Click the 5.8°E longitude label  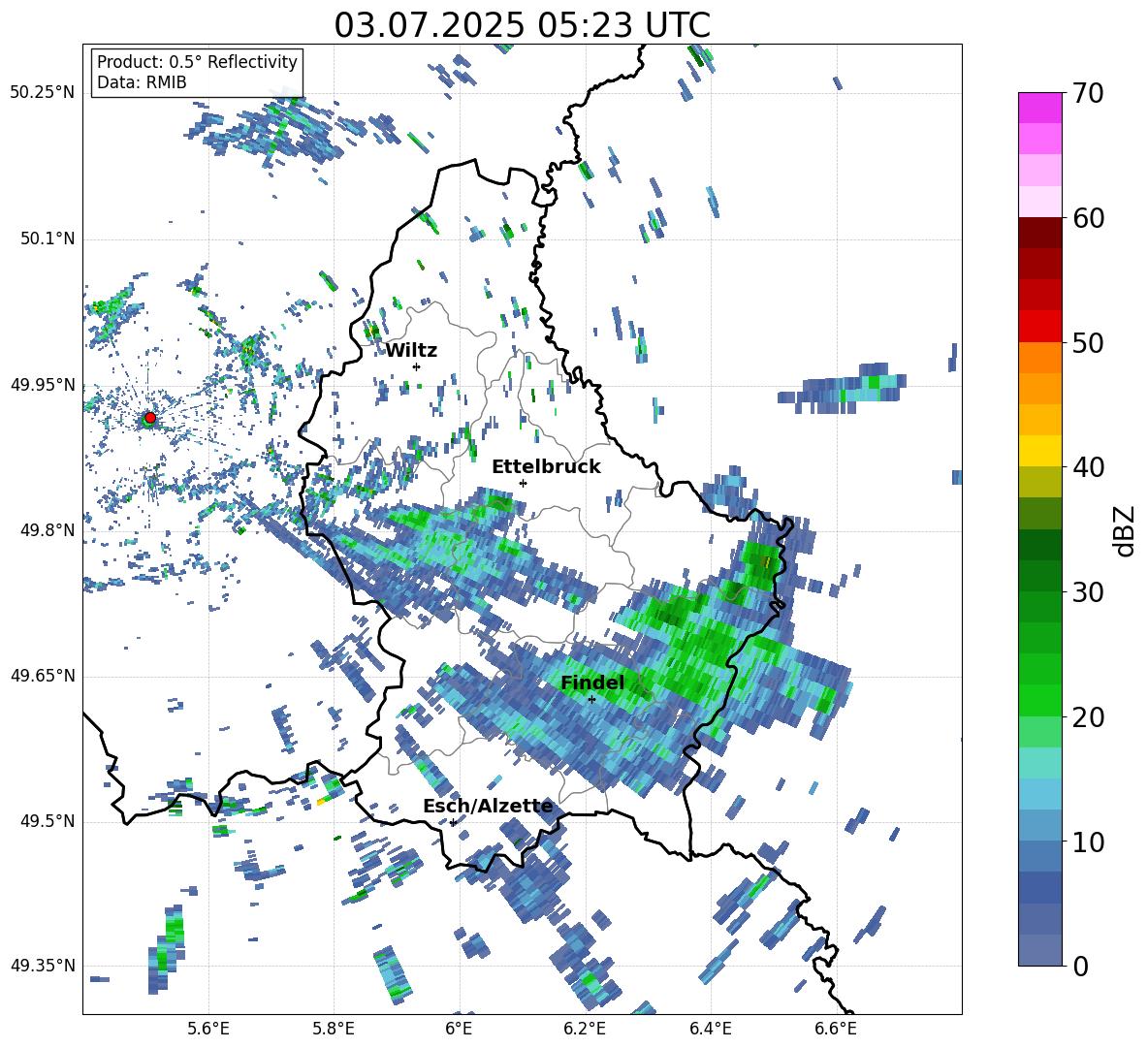pyautogui.click(x=334, y=1029)
